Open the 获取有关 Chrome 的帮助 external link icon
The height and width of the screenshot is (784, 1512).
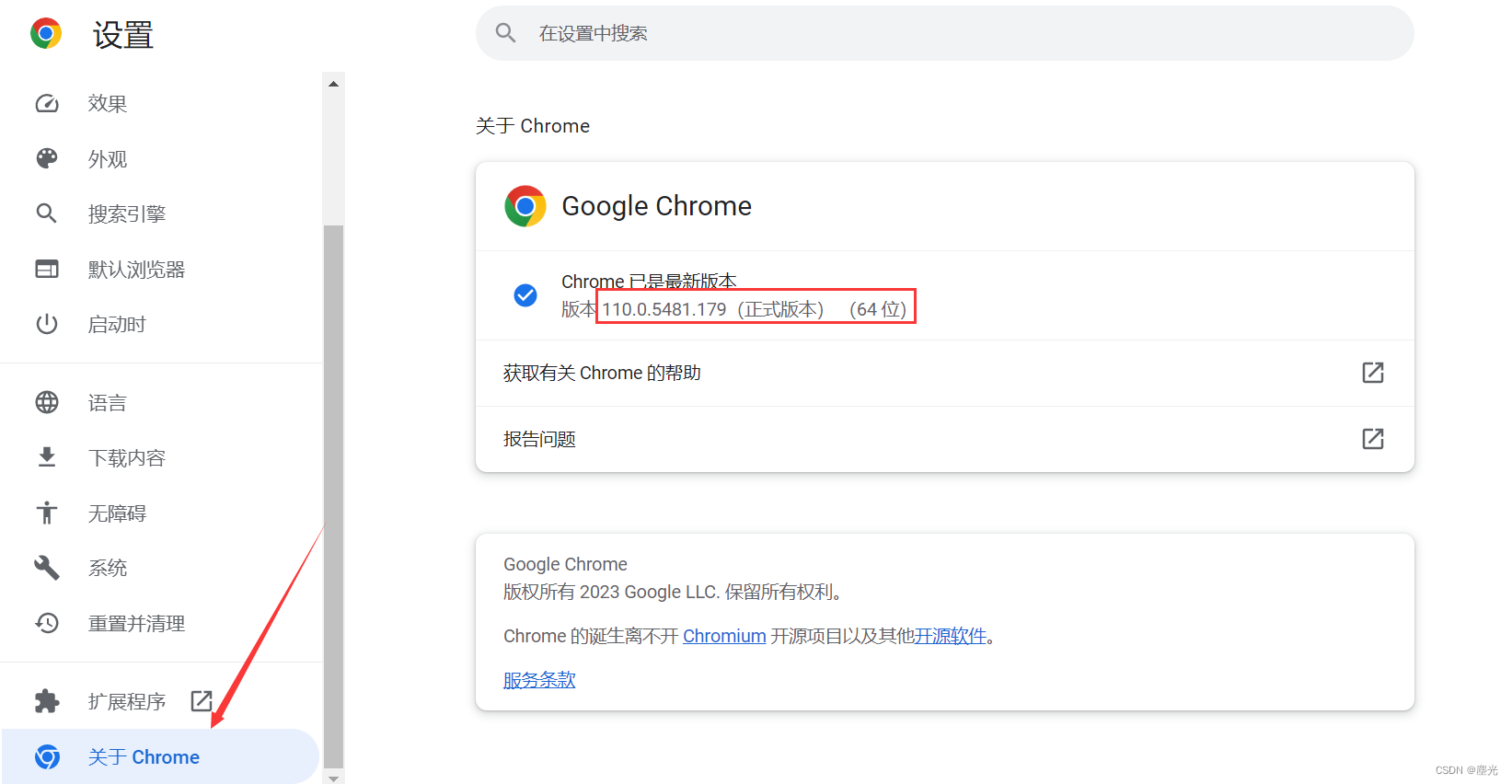1372,373
